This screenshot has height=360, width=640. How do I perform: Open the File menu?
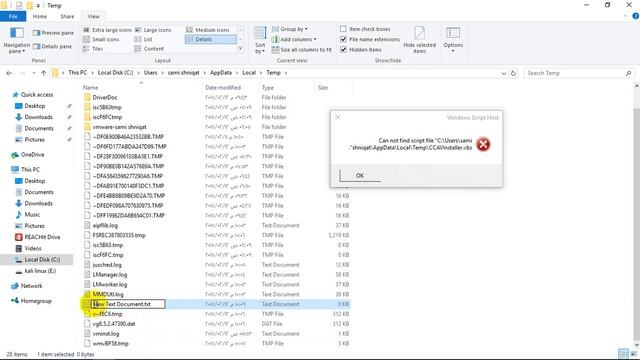click(13, 16)
